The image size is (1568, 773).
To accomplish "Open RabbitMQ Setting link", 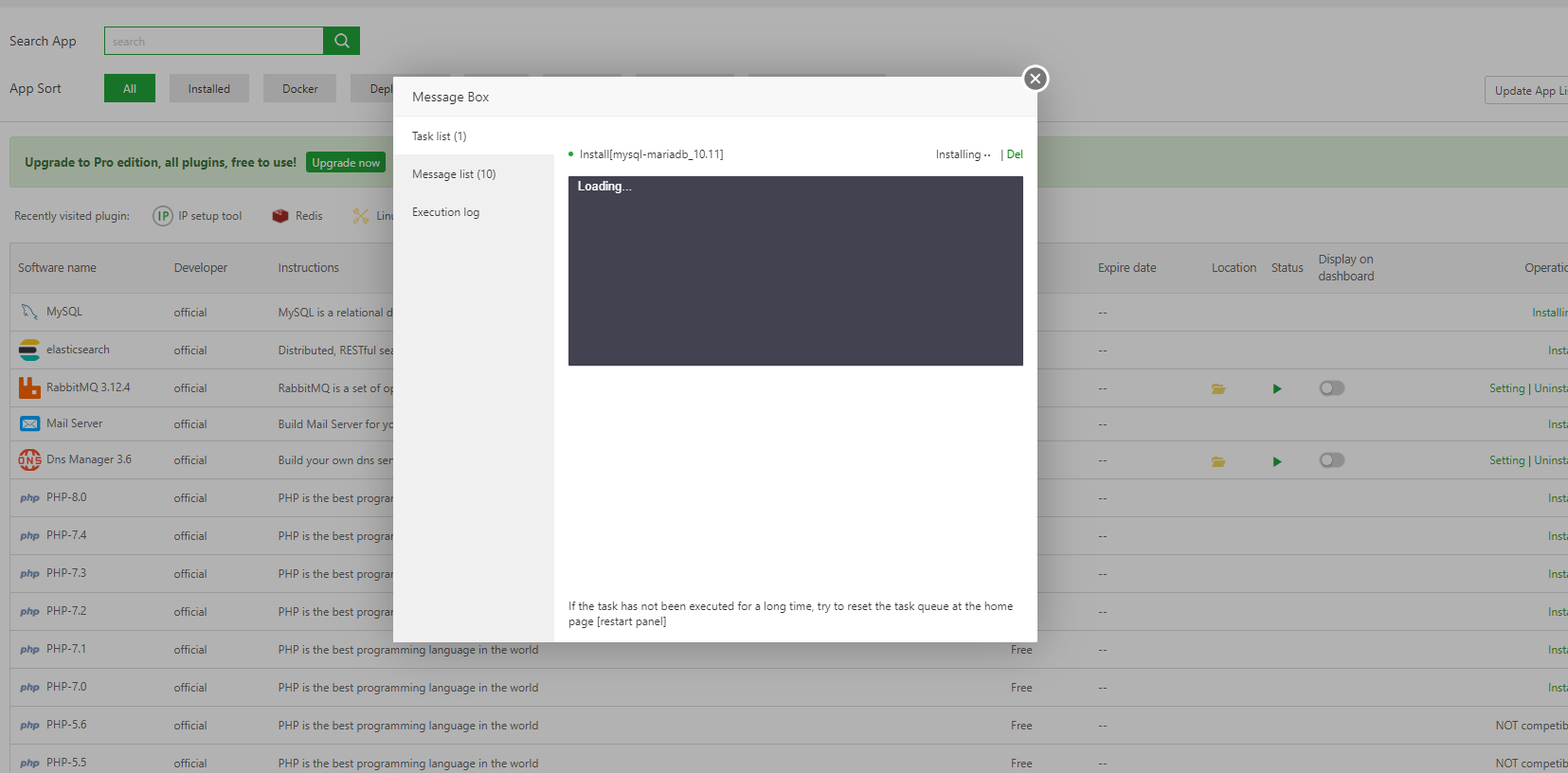I will pos(1507,388).
